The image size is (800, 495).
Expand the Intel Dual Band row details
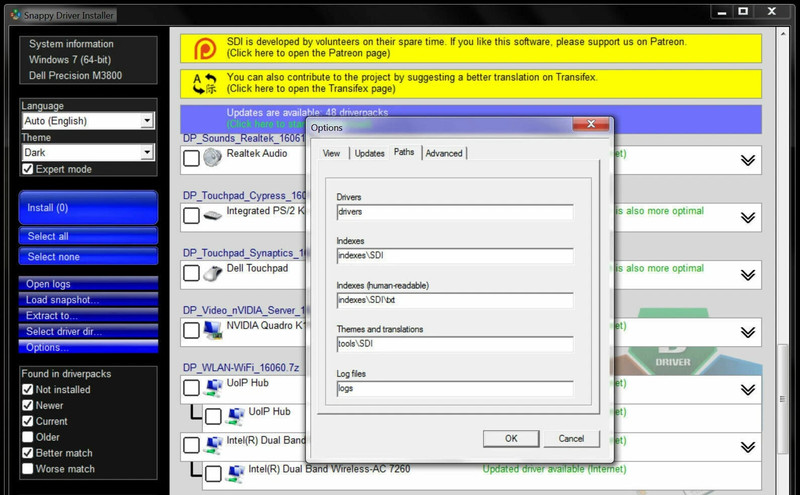click(748, 447)
